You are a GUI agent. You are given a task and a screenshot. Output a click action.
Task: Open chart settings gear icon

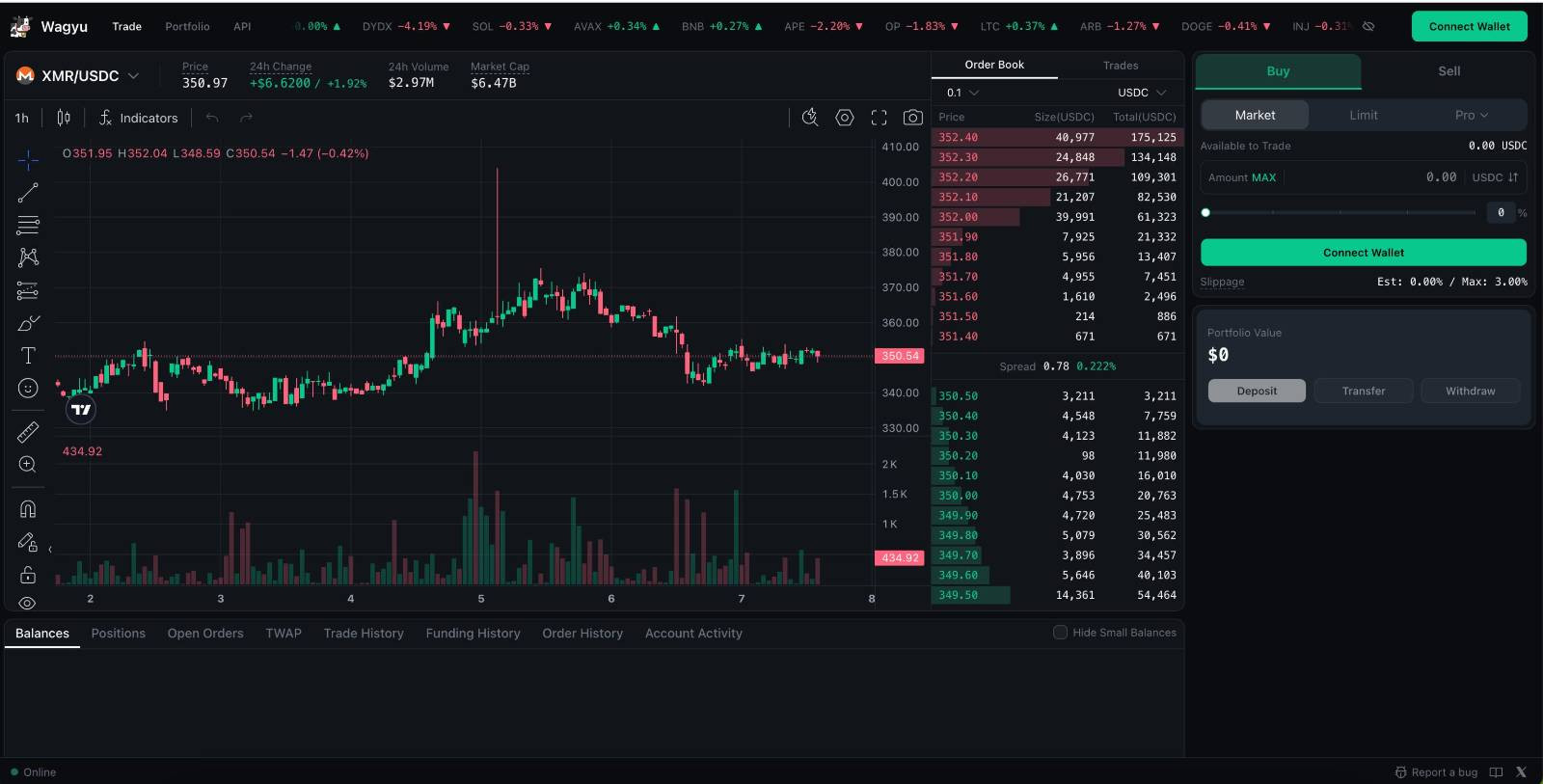tap(845, 118)
